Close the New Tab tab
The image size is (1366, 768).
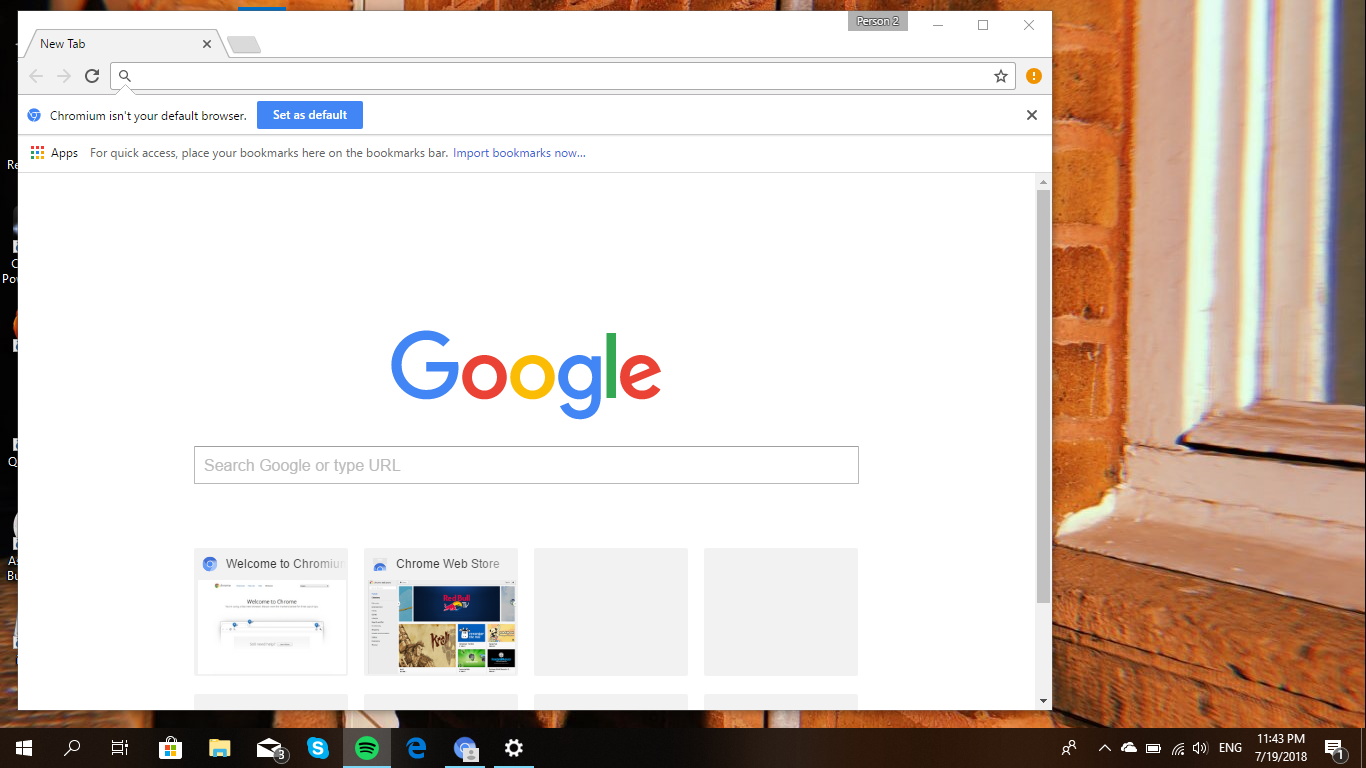[207, 44]
